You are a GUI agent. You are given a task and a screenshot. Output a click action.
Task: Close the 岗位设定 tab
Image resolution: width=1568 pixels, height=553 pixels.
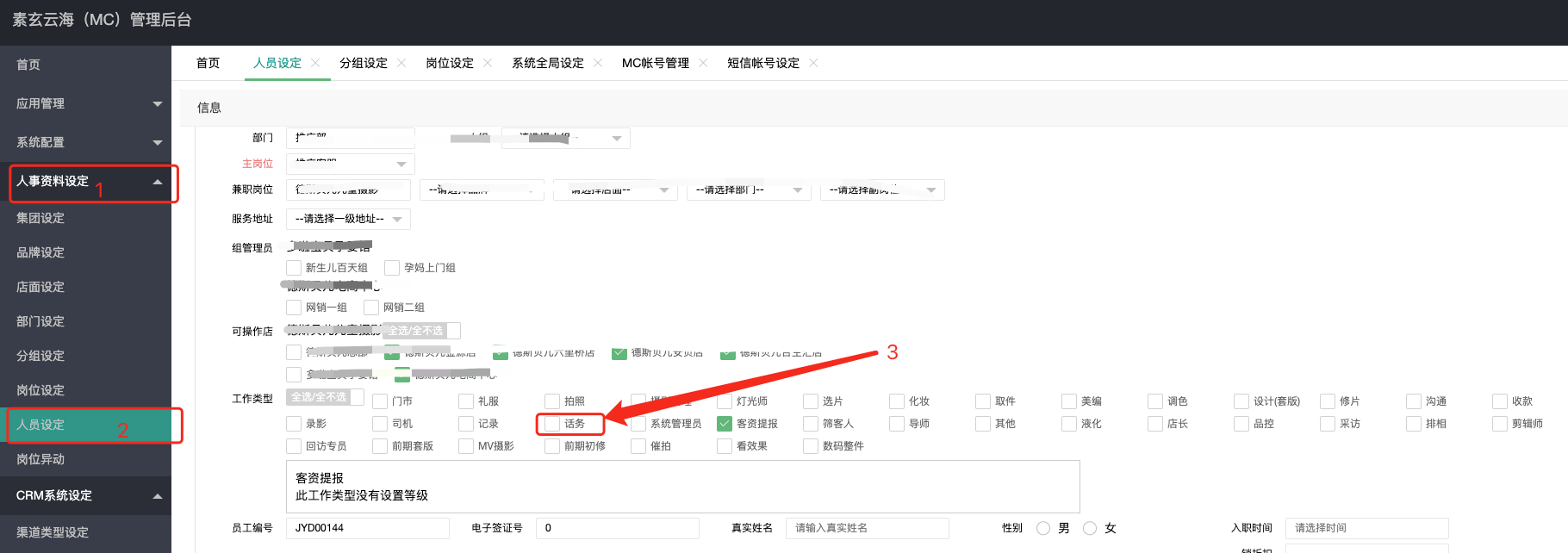click(x=488, y=63)
